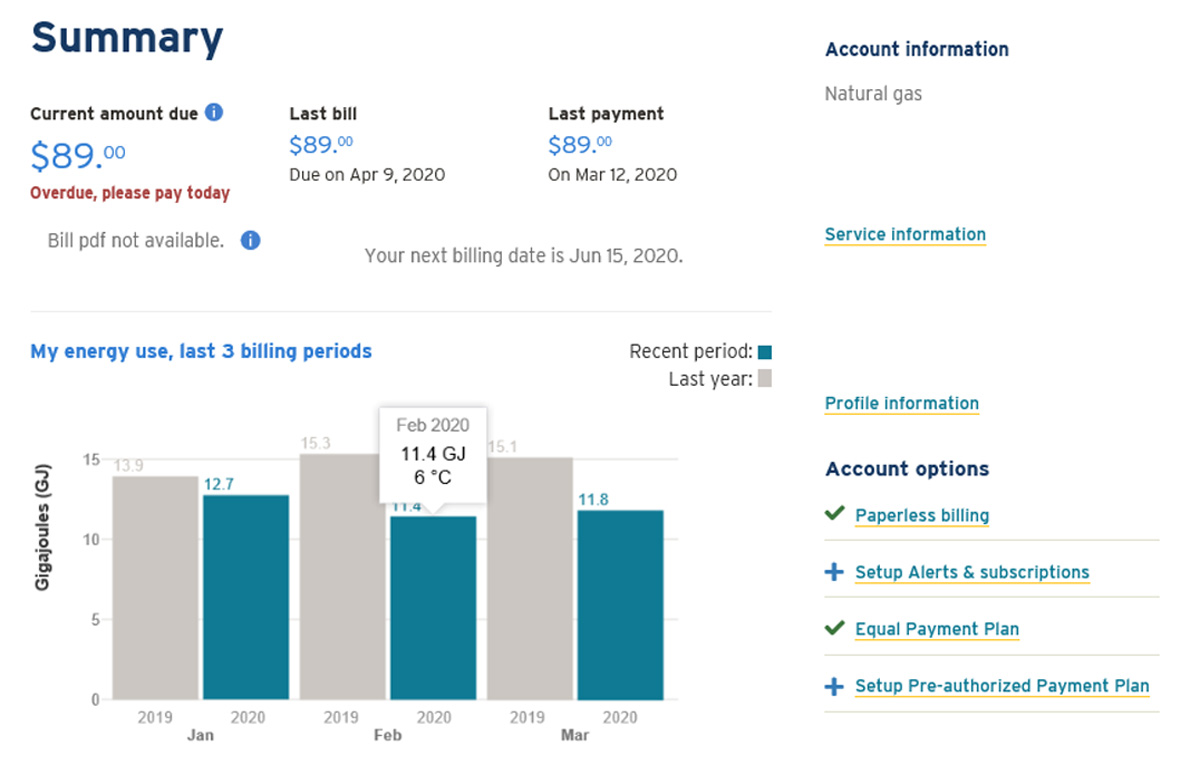
Task: Open Paperless billing option
Action: (x=922, y=516)
